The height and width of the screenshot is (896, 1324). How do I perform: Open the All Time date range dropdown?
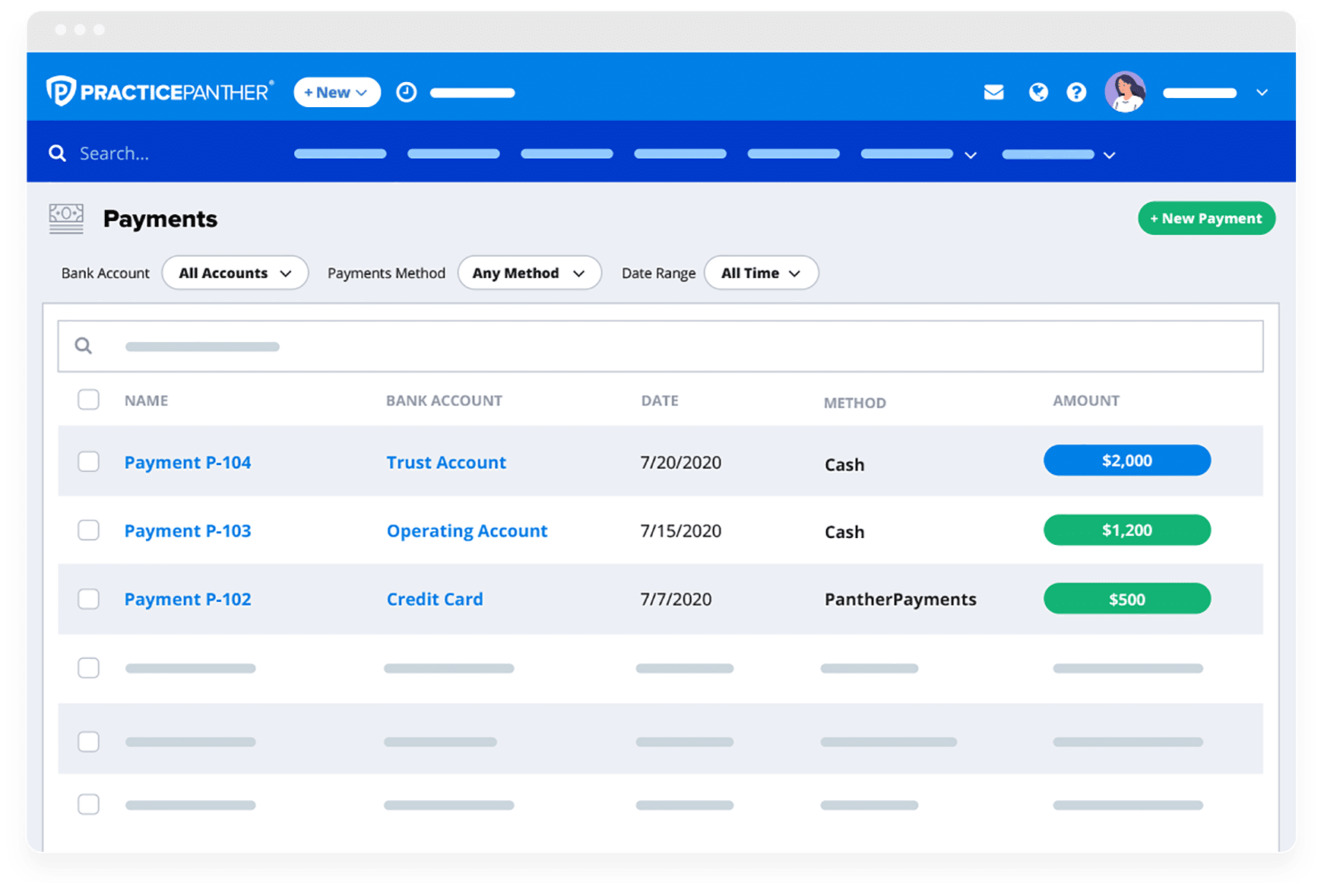coord(761,273)
